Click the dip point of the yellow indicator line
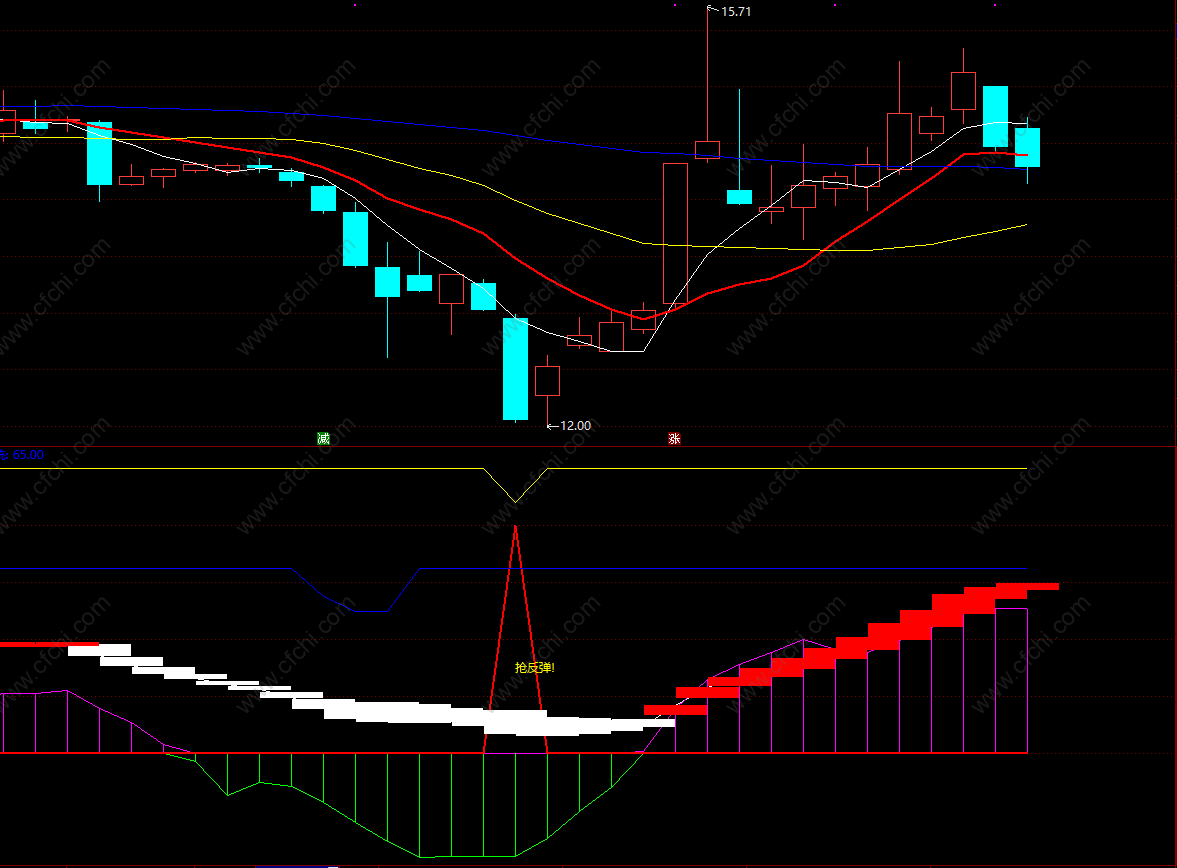This screenshot has height=868, width=1177. pyautogui.click(x=516, y=502)
